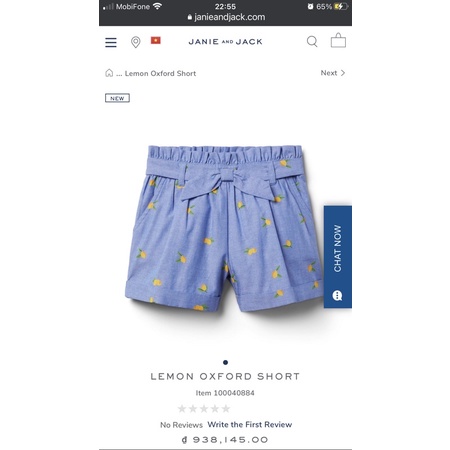This screenshot has width=450, height=450.
Task: Open the hamburger navigation menu
Action: (x=111, y=42)
